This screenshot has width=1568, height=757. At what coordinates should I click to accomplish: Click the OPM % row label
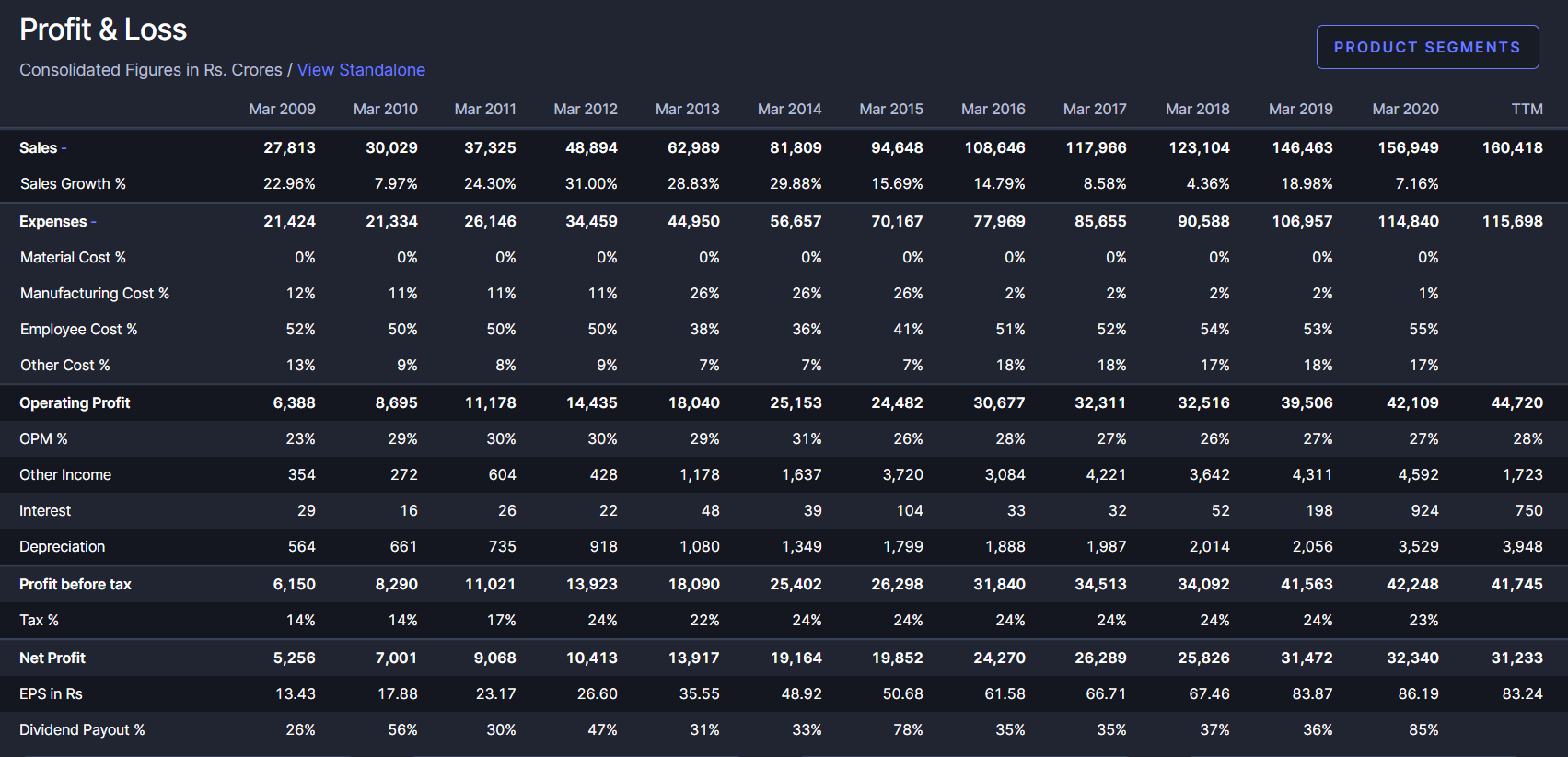click(x=43, y=439)
